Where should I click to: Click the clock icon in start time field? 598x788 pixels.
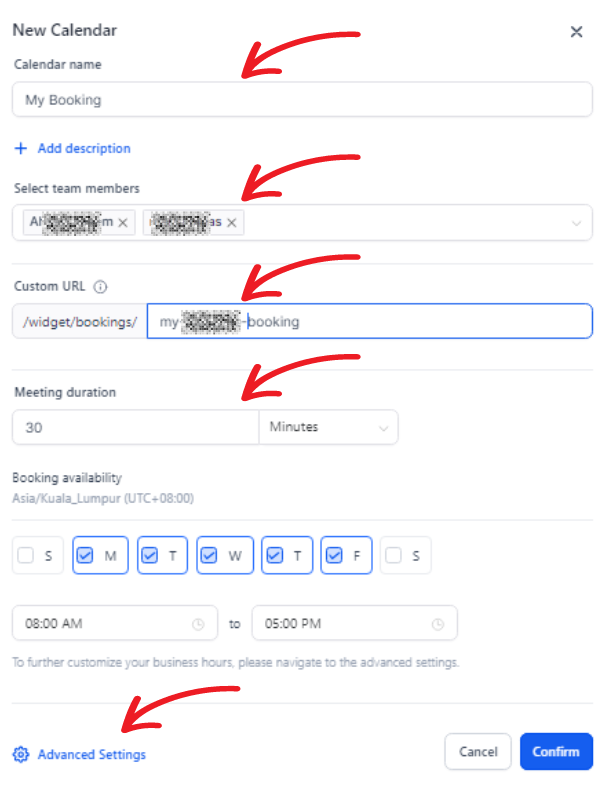click(198, 624)
